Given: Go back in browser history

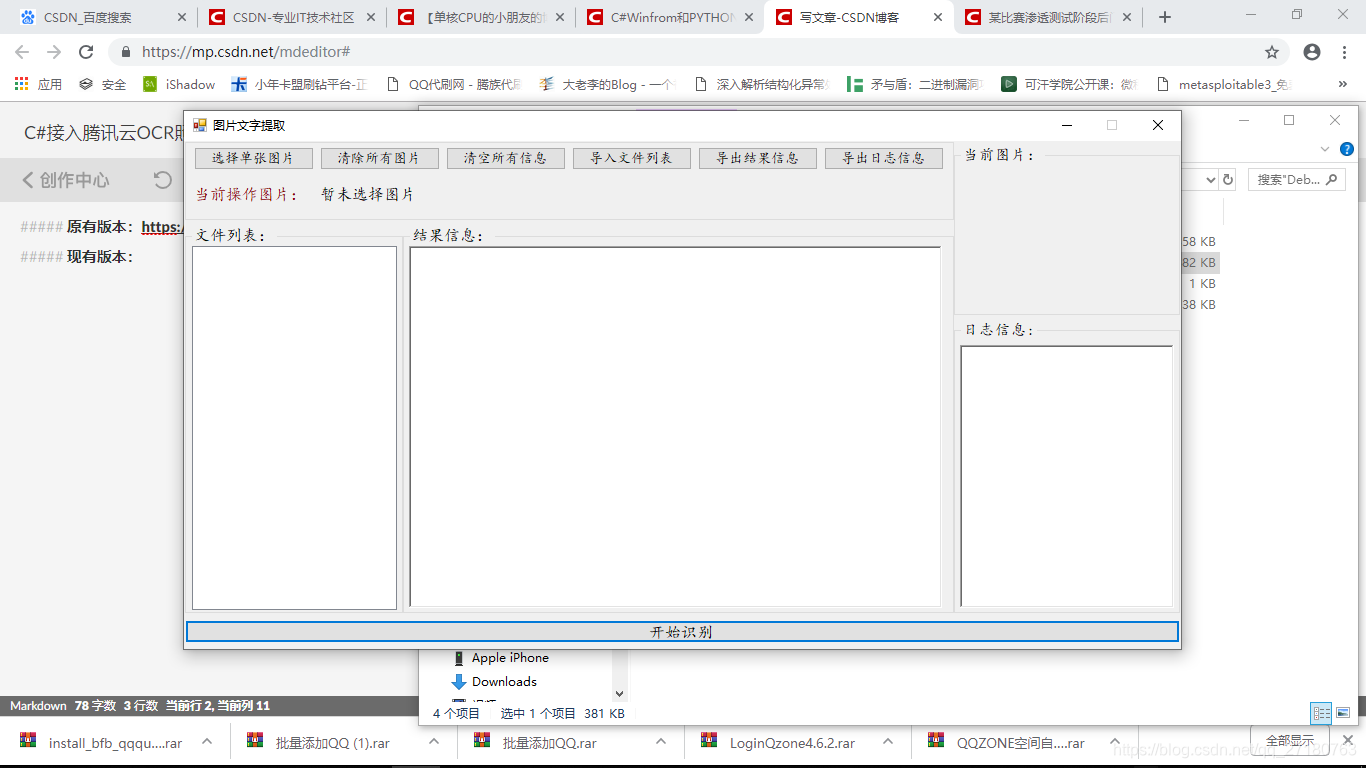Looking at the screenshot, I should pyautogui.click(x=22, y=52).
